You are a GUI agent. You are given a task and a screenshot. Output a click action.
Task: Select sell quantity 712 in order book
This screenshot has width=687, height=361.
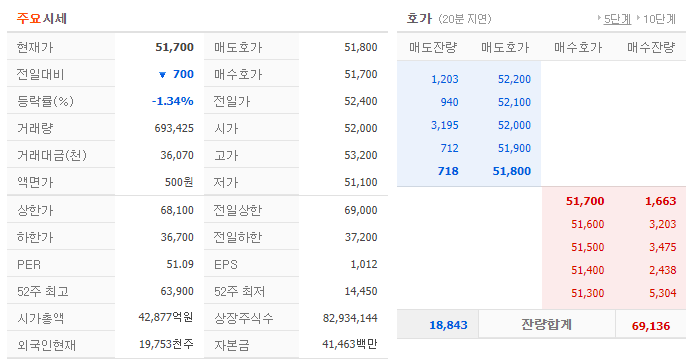[x=450, y=148]
